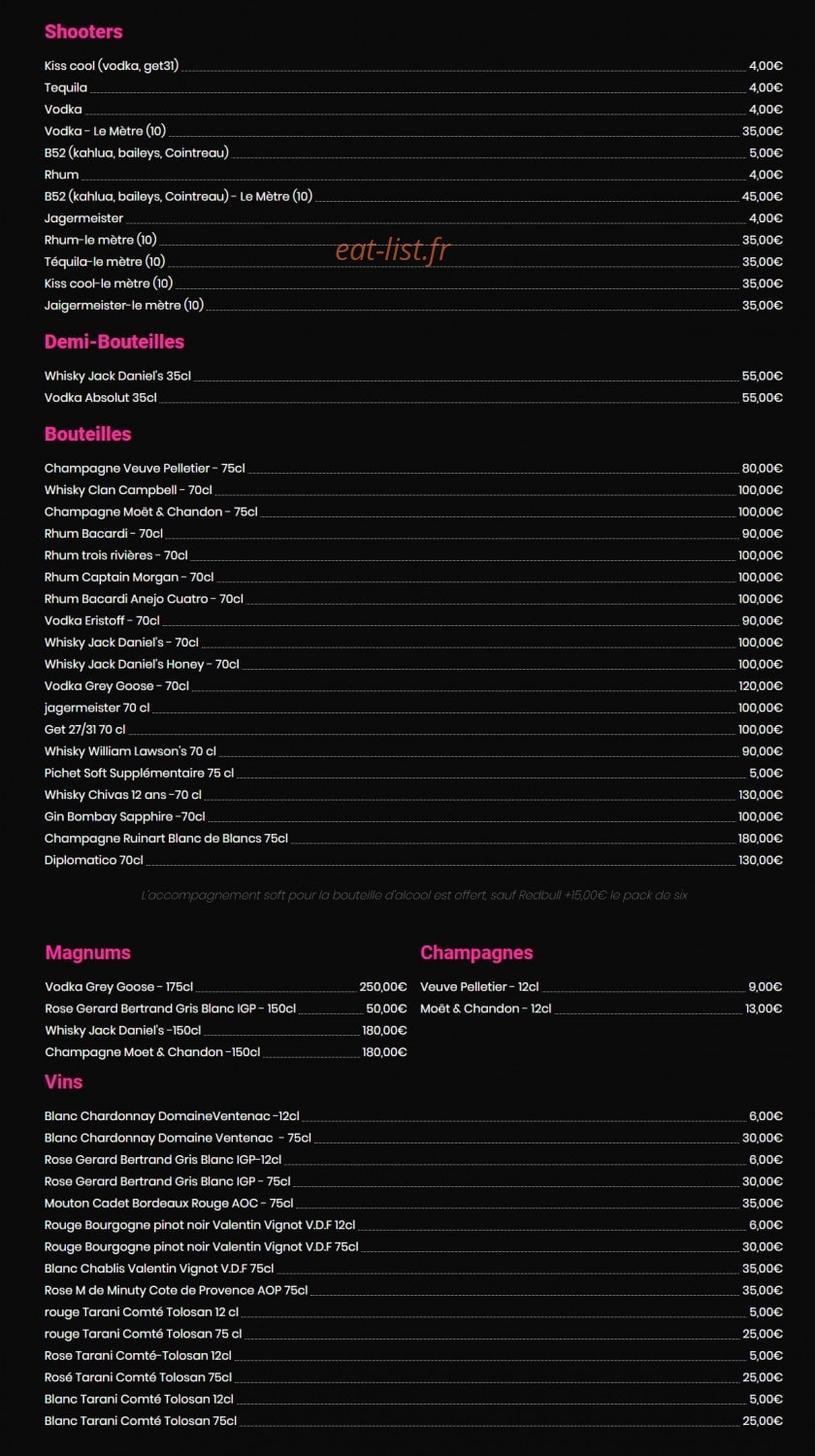Screen dimensions: 815x1456
Task: Click Kiss cool-le mètre (10)
Action: click(x=413, y=283)
